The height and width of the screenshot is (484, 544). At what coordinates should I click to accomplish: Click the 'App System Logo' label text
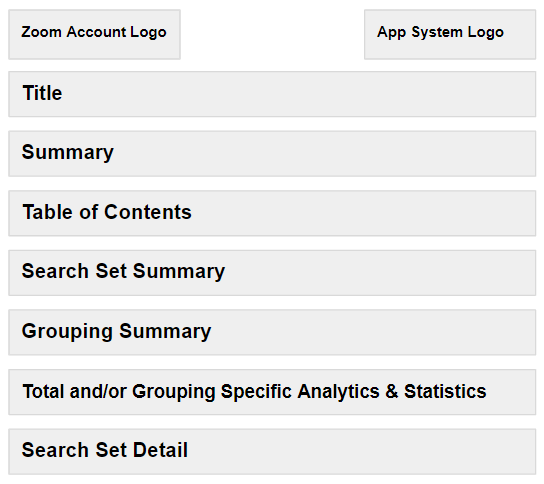click(x=440, y=32)
